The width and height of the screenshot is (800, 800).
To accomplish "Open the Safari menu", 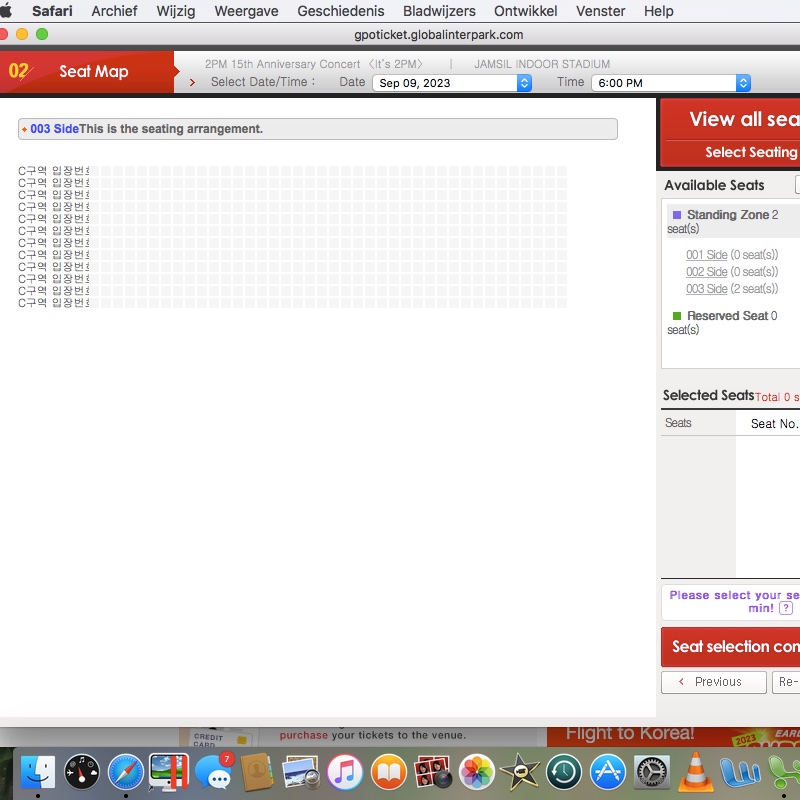I will click(52, 11).
